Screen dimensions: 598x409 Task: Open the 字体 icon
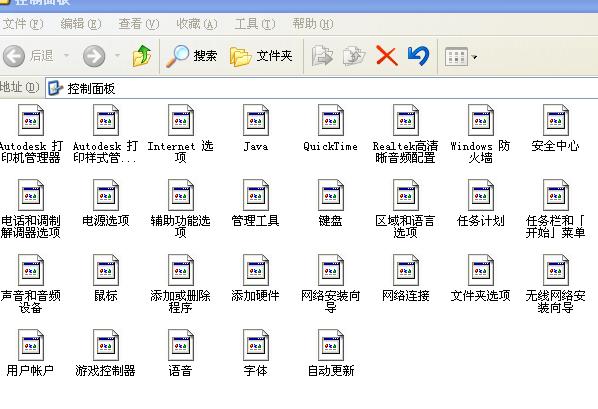pos(256,345)
